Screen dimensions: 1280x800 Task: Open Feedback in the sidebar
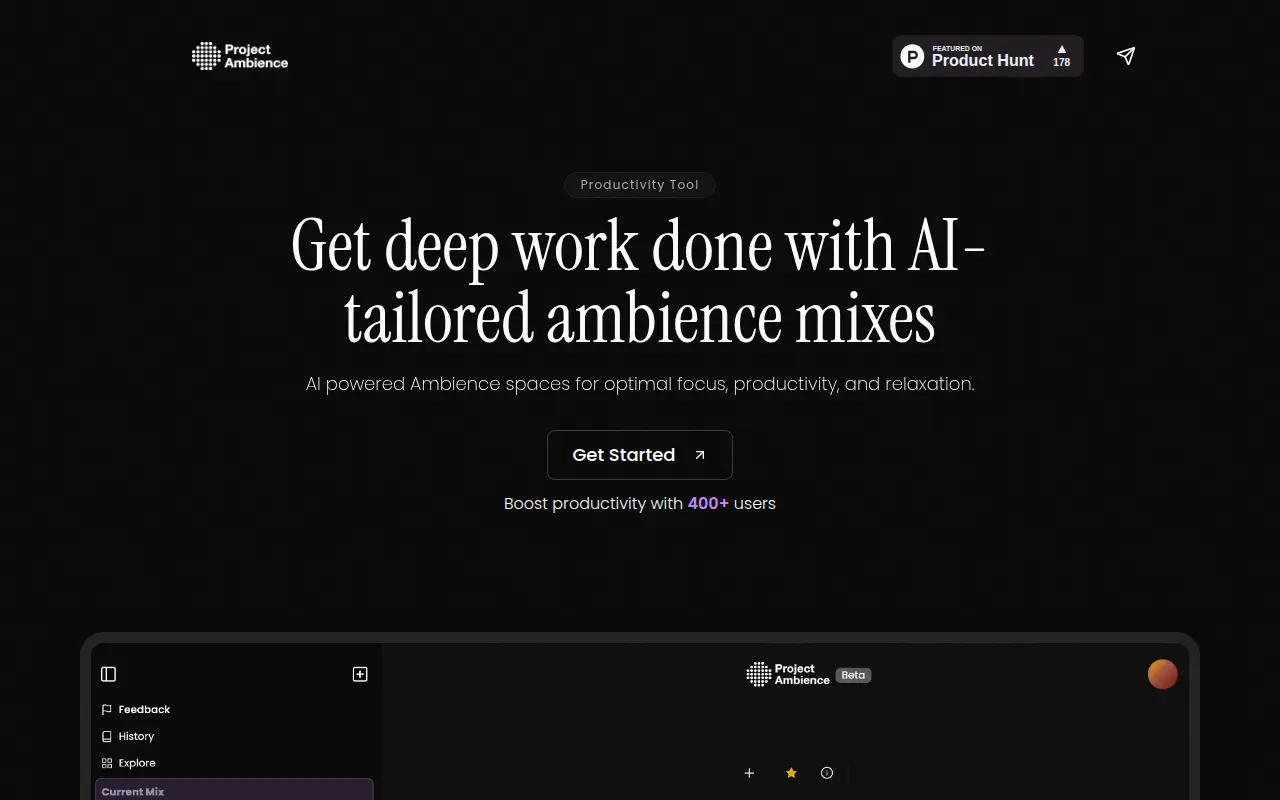(136, 709)
